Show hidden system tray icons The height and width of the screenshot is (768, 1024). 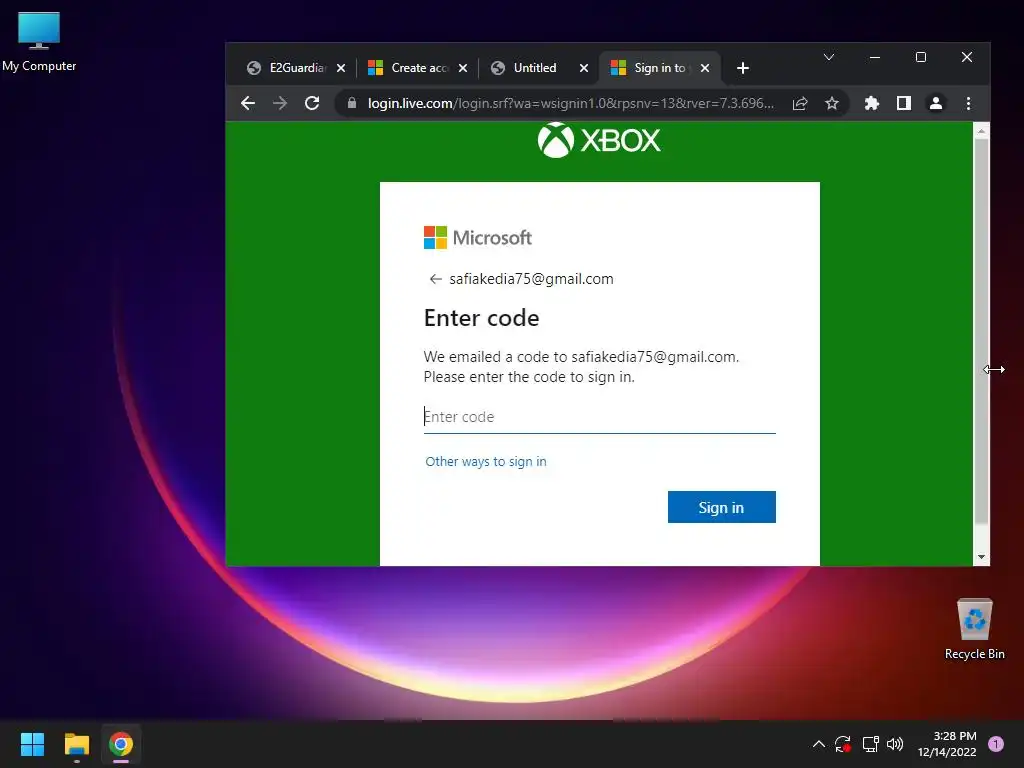click(818, 744)
